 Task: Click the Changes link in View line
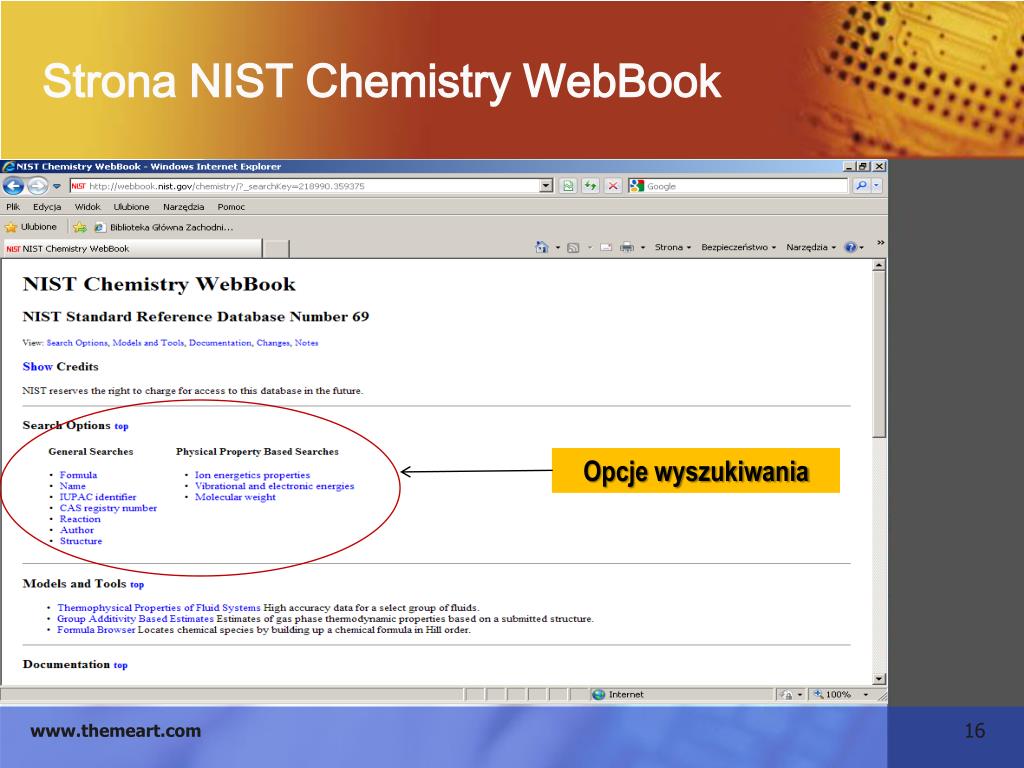tap(273, 343)
